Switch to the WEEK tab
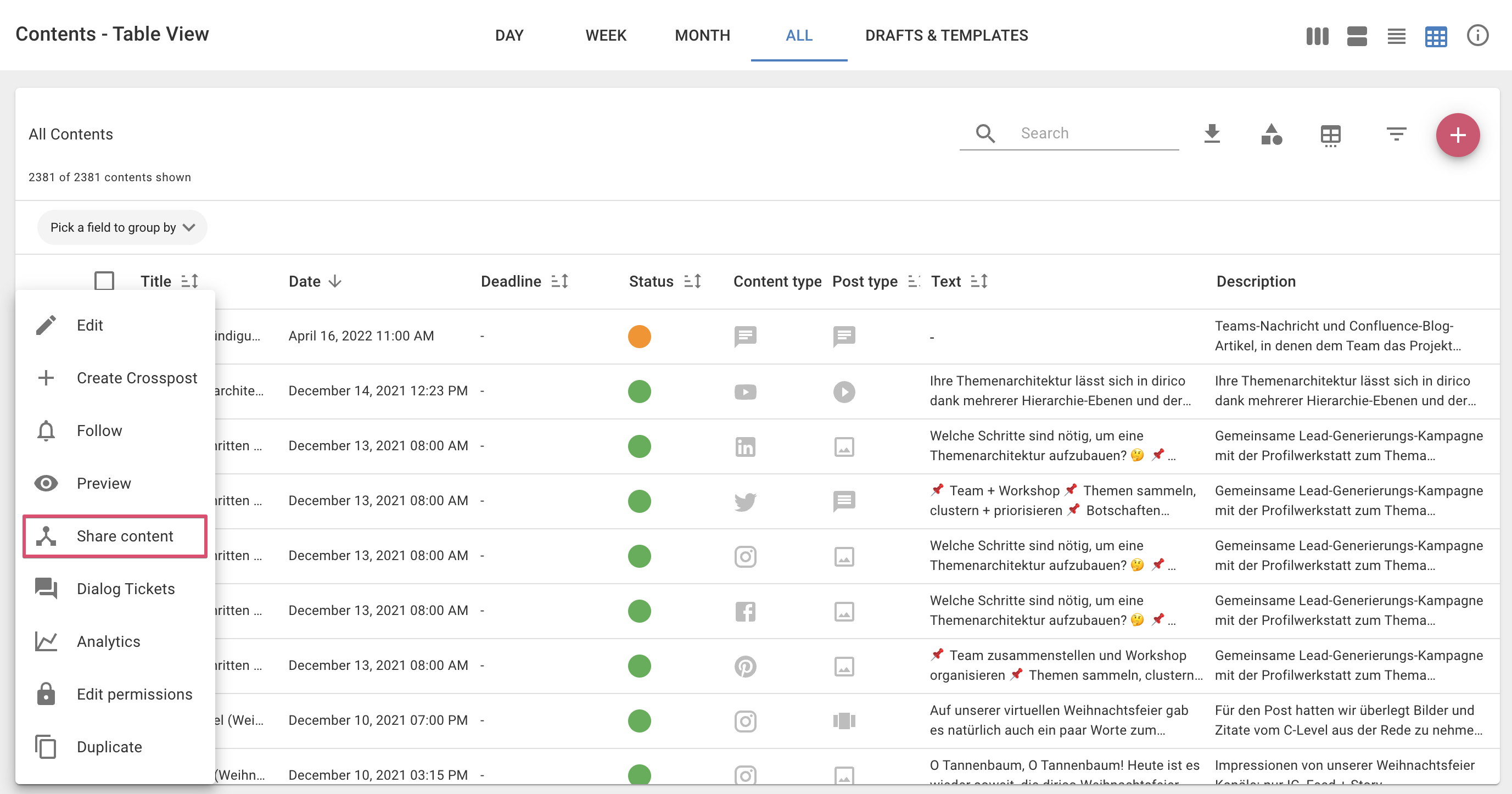Viewport: 1512px width, 794px height. (x=606, y=35)
